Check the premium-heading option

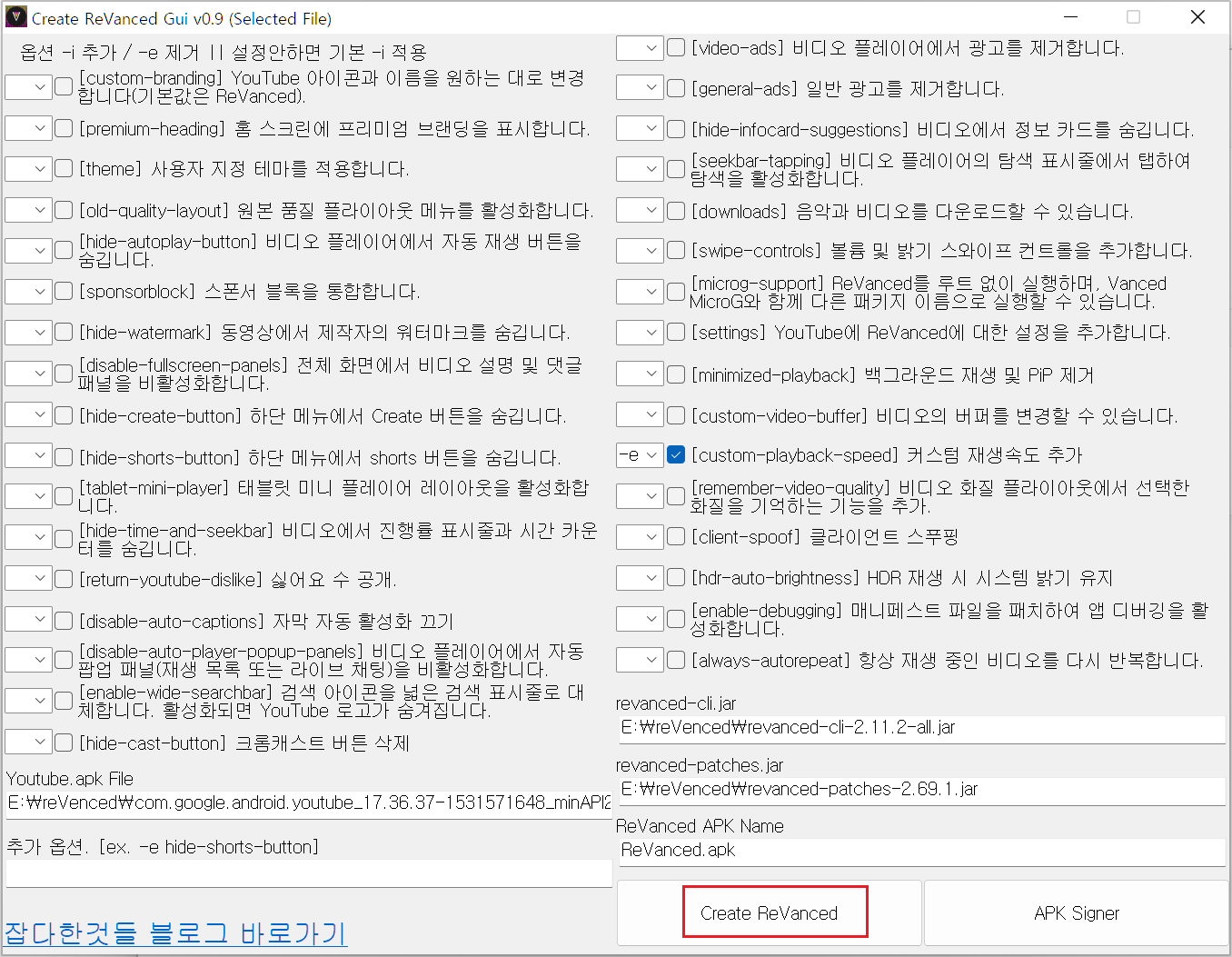[64, 128]
